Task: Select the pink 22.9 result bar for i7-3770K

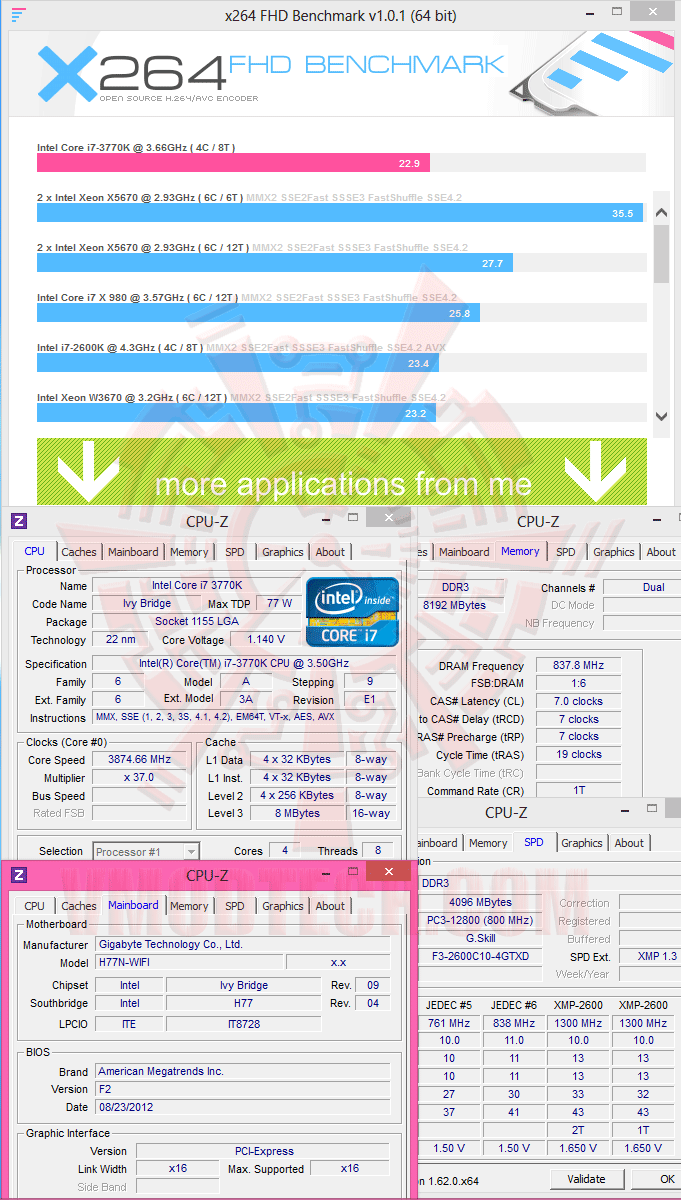Action: click(x=234, y=163)
